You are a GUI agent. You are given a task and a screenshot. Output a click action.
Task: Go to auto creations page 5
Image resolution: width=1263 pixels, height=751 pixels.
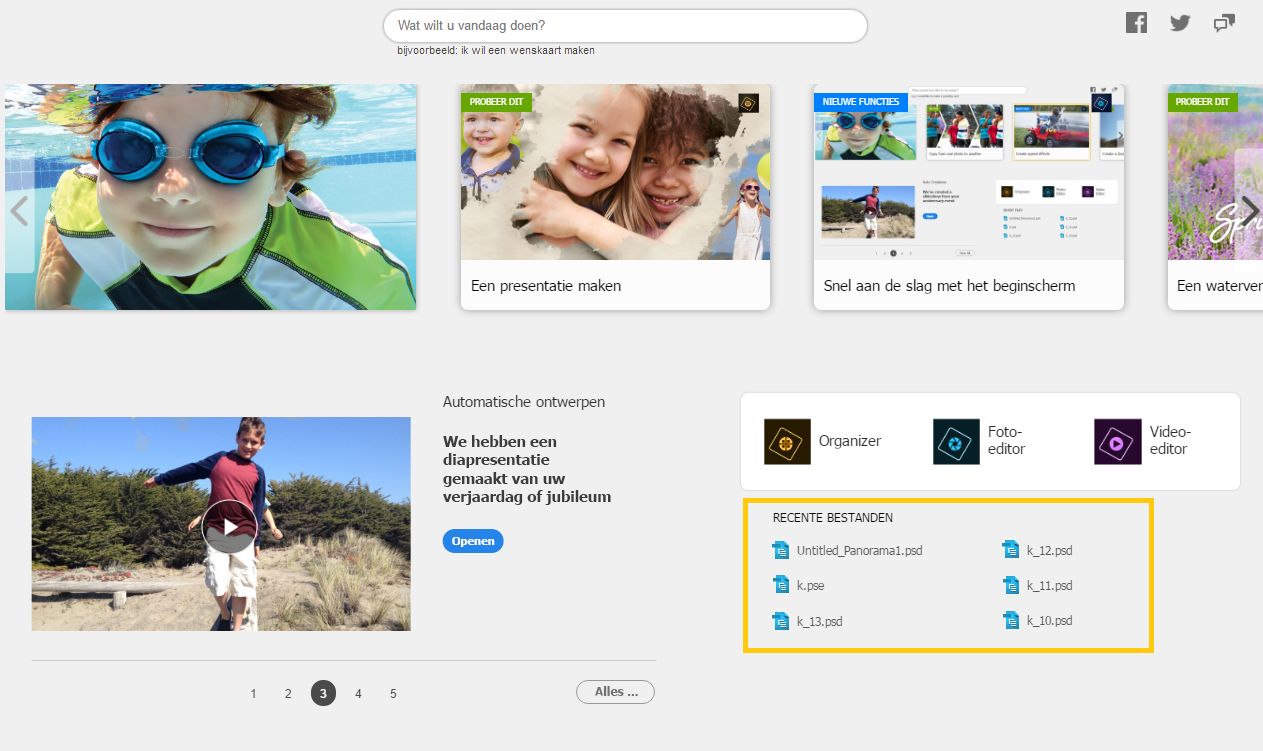click(x=393, y=693)
